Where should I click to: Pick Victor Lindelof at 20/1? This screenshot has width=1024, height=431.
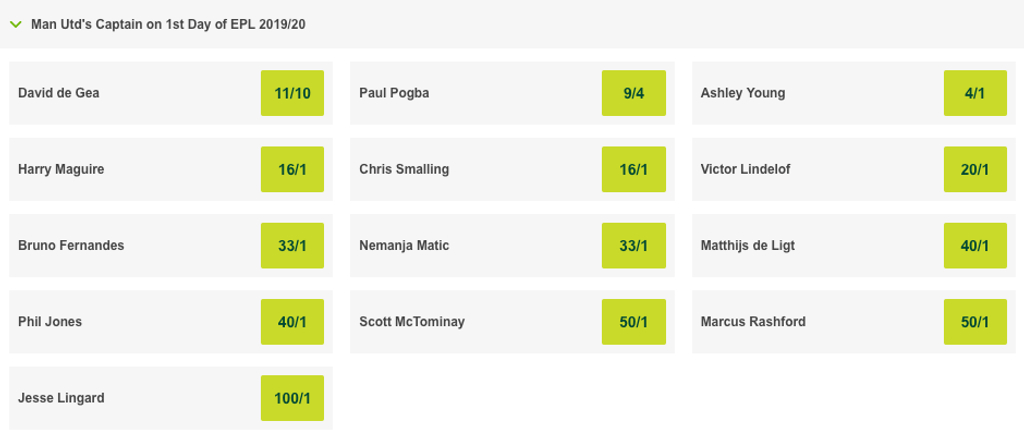[975, 169]
